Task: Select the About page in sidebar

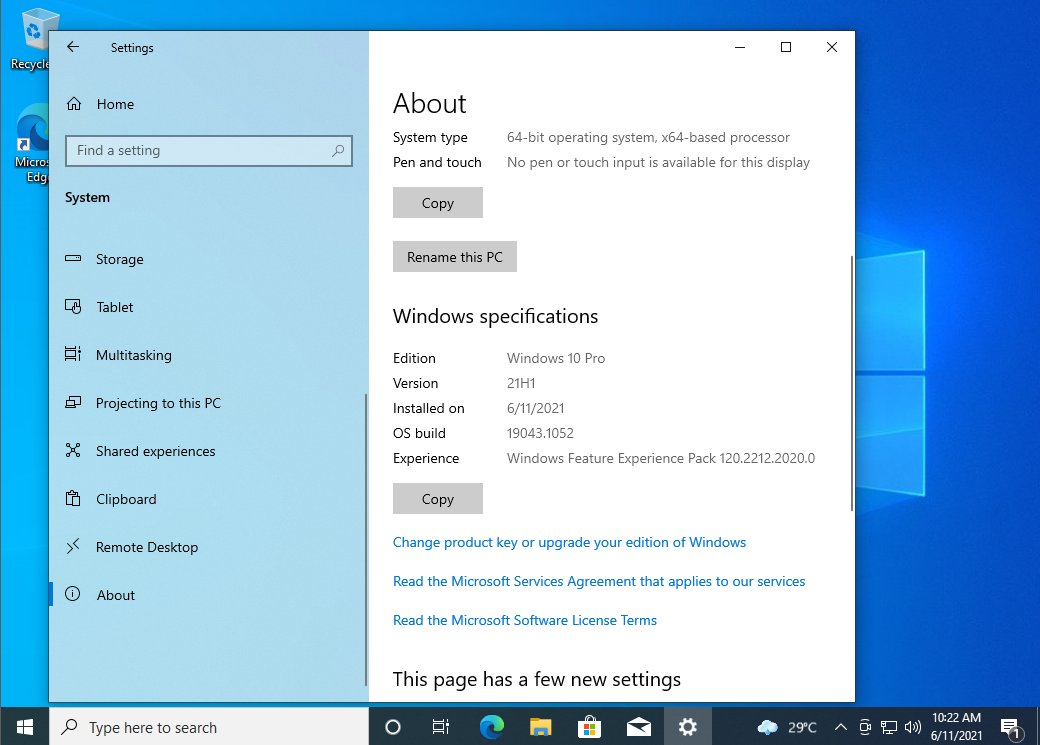Action: coord(209,595)
